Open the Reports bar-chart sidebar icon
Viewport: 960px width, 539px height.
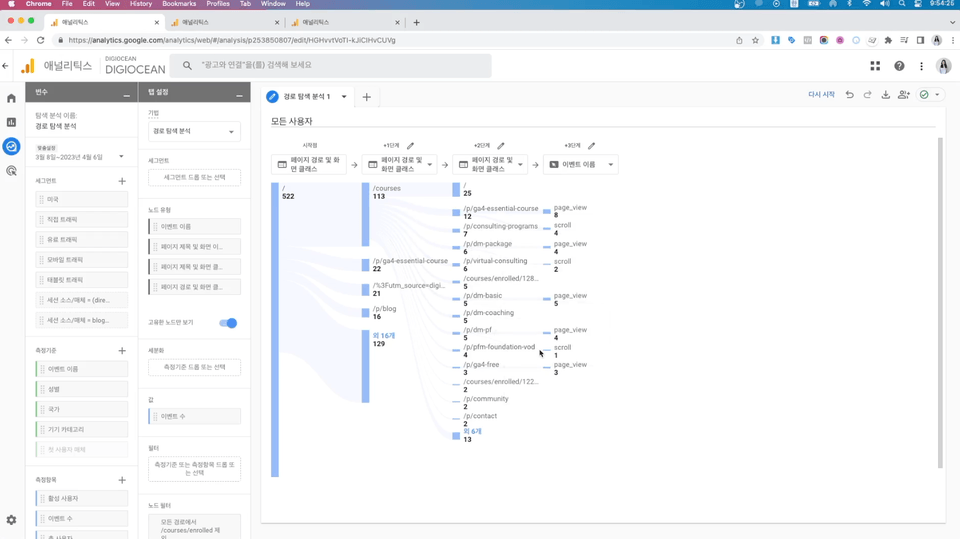11,122
